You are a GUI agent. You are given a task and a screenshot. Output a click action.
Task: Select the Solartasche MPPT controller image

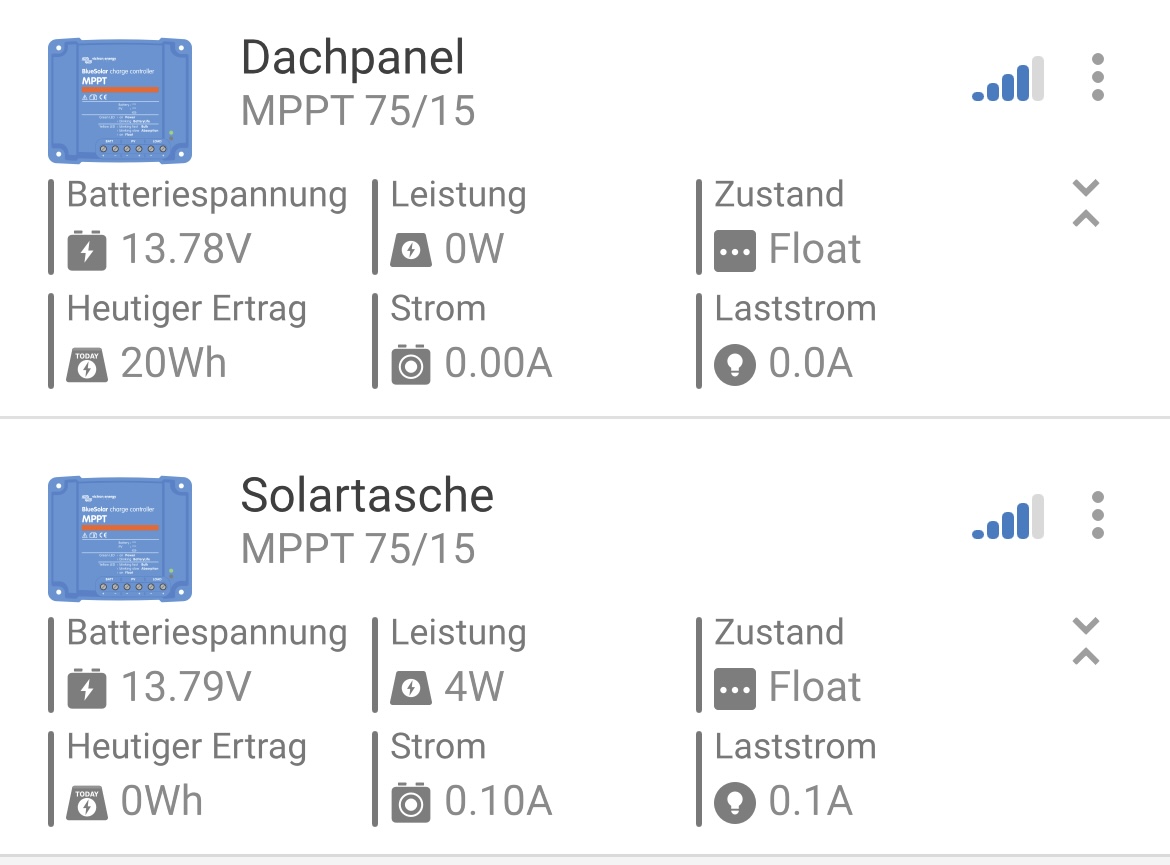[120, 538]
